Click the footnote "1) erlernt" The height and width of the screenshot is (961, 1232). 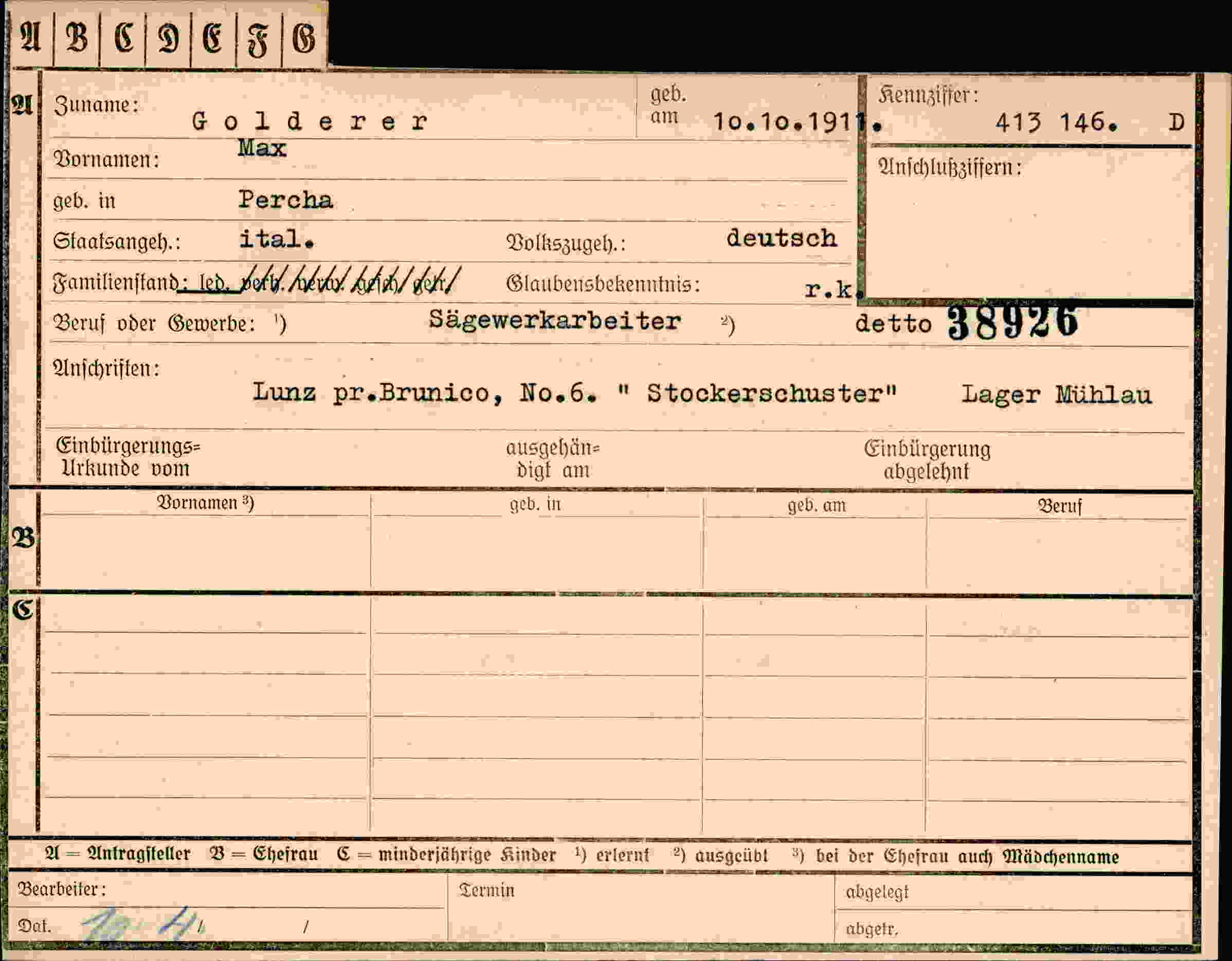[612, 856]
